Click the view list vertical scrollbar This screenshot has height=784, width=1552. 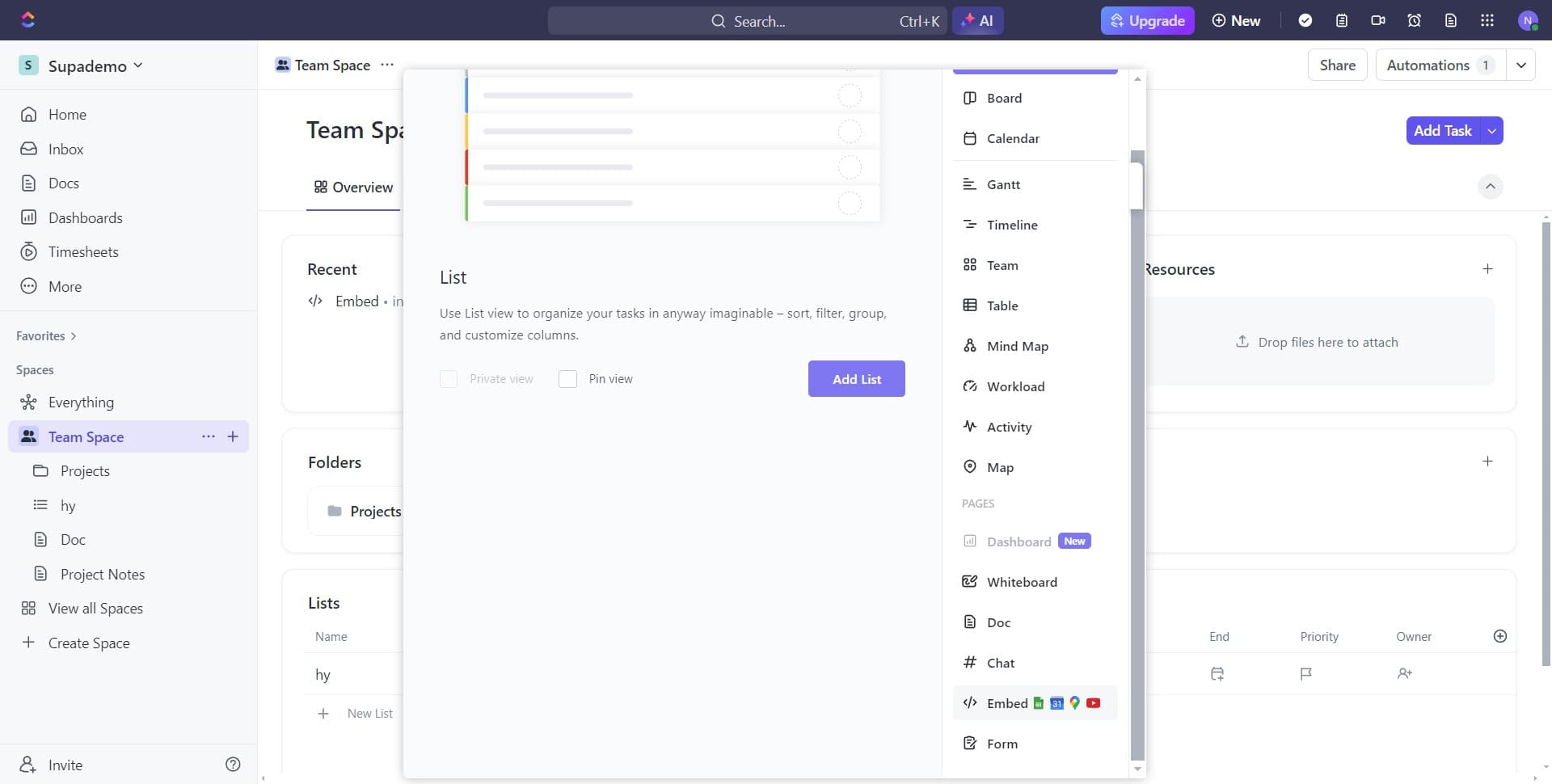1137,453
